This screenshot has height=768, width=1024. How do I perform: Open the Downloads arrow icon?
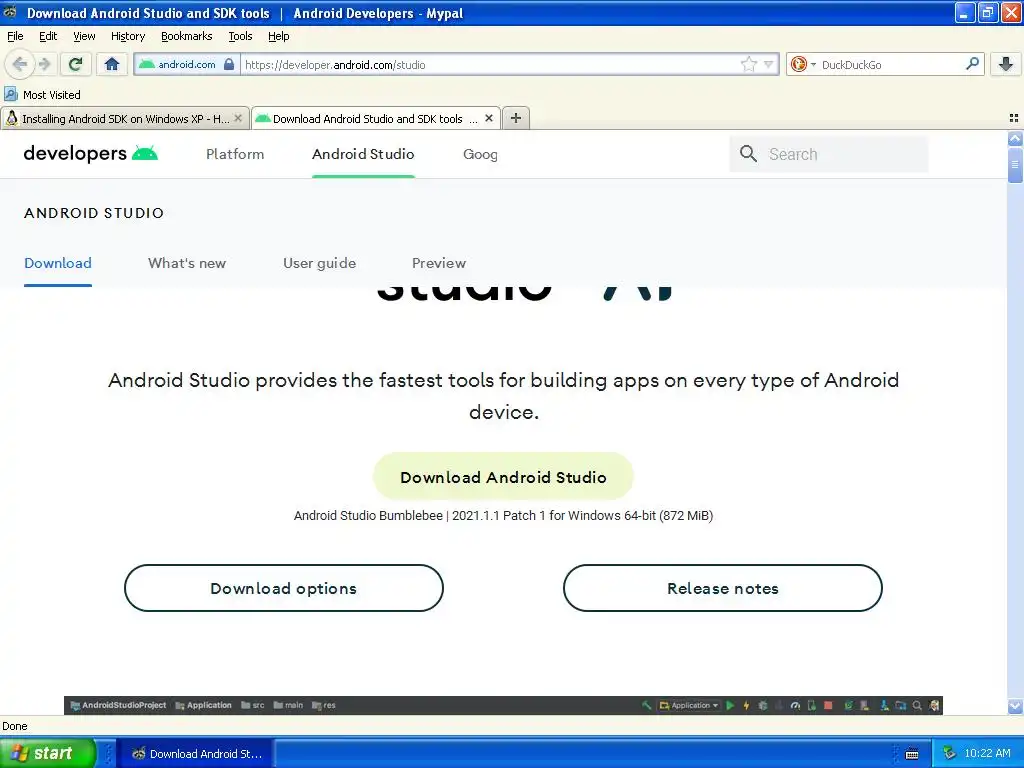[x=1006, y=64]
